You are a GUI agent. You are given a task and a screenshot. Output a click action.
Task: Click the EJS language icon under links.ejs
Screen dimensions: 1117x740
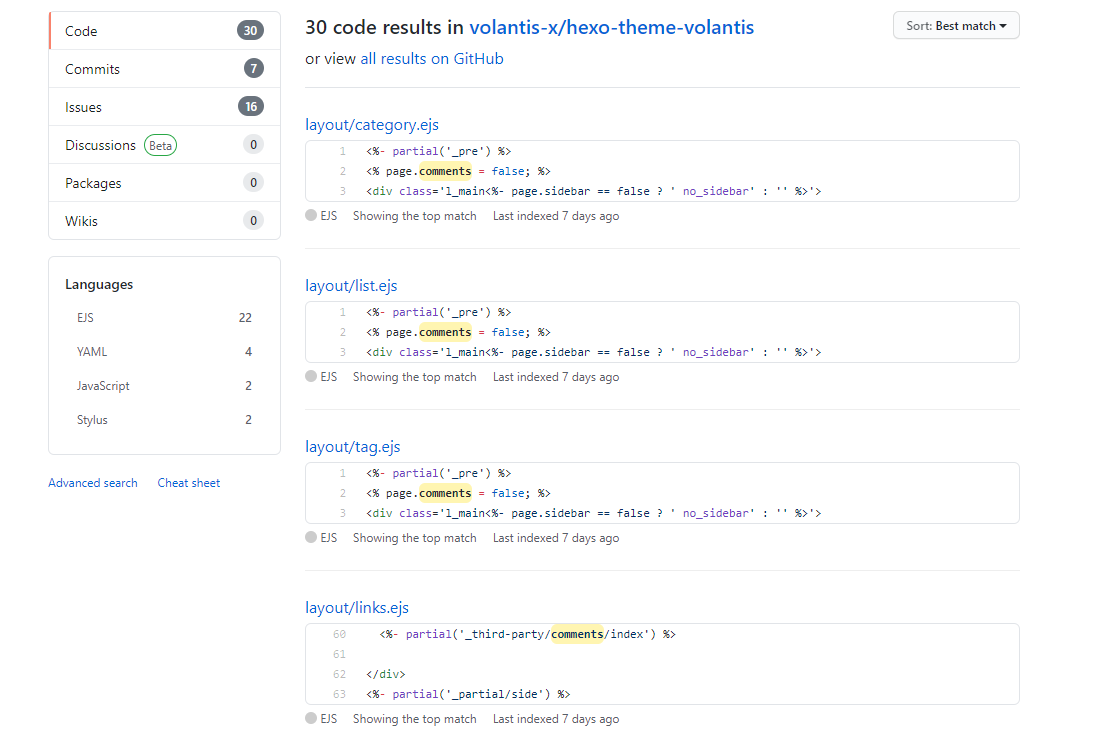311,718
